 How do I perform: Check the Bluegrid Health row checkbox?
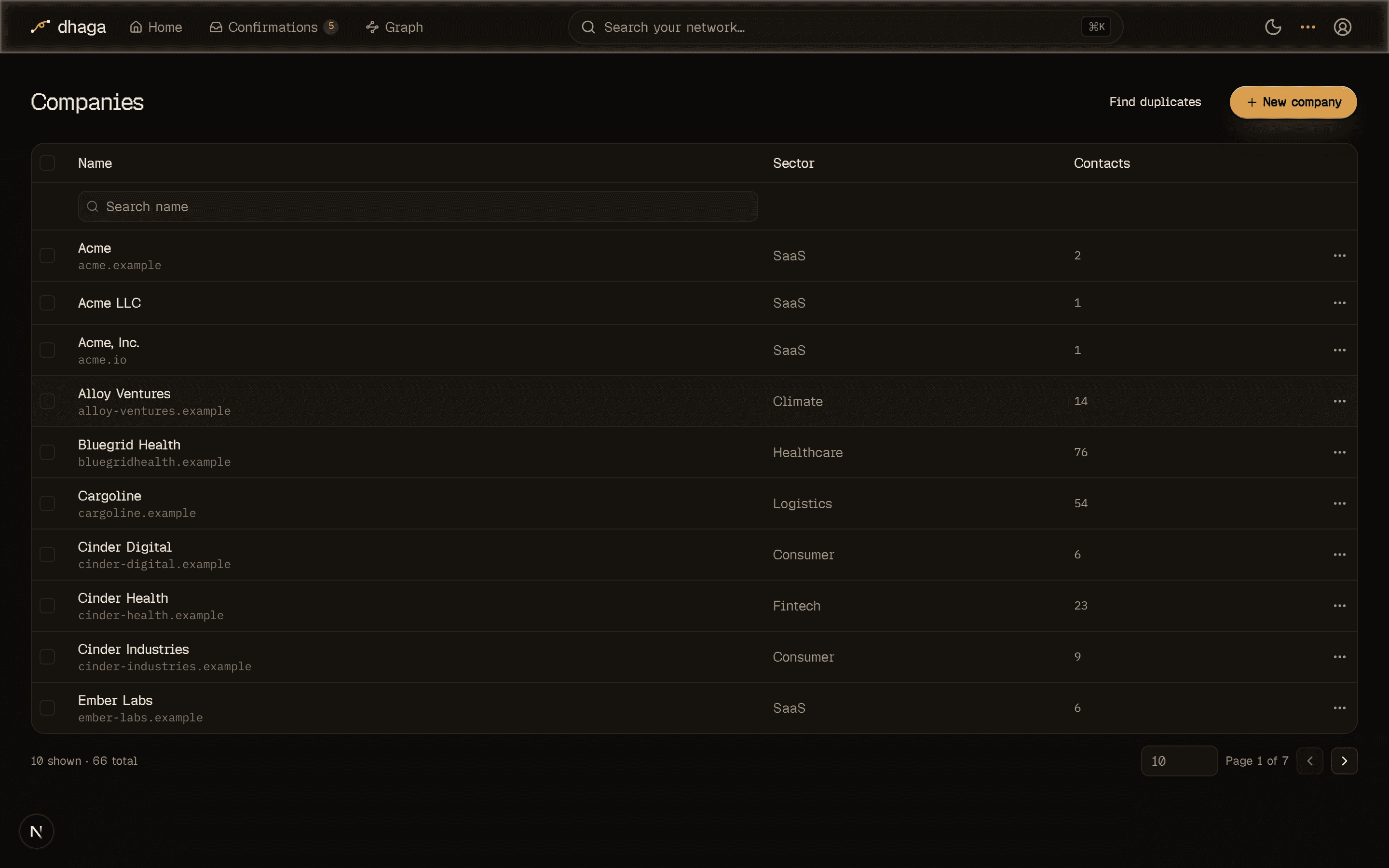[x=47, y=452]
